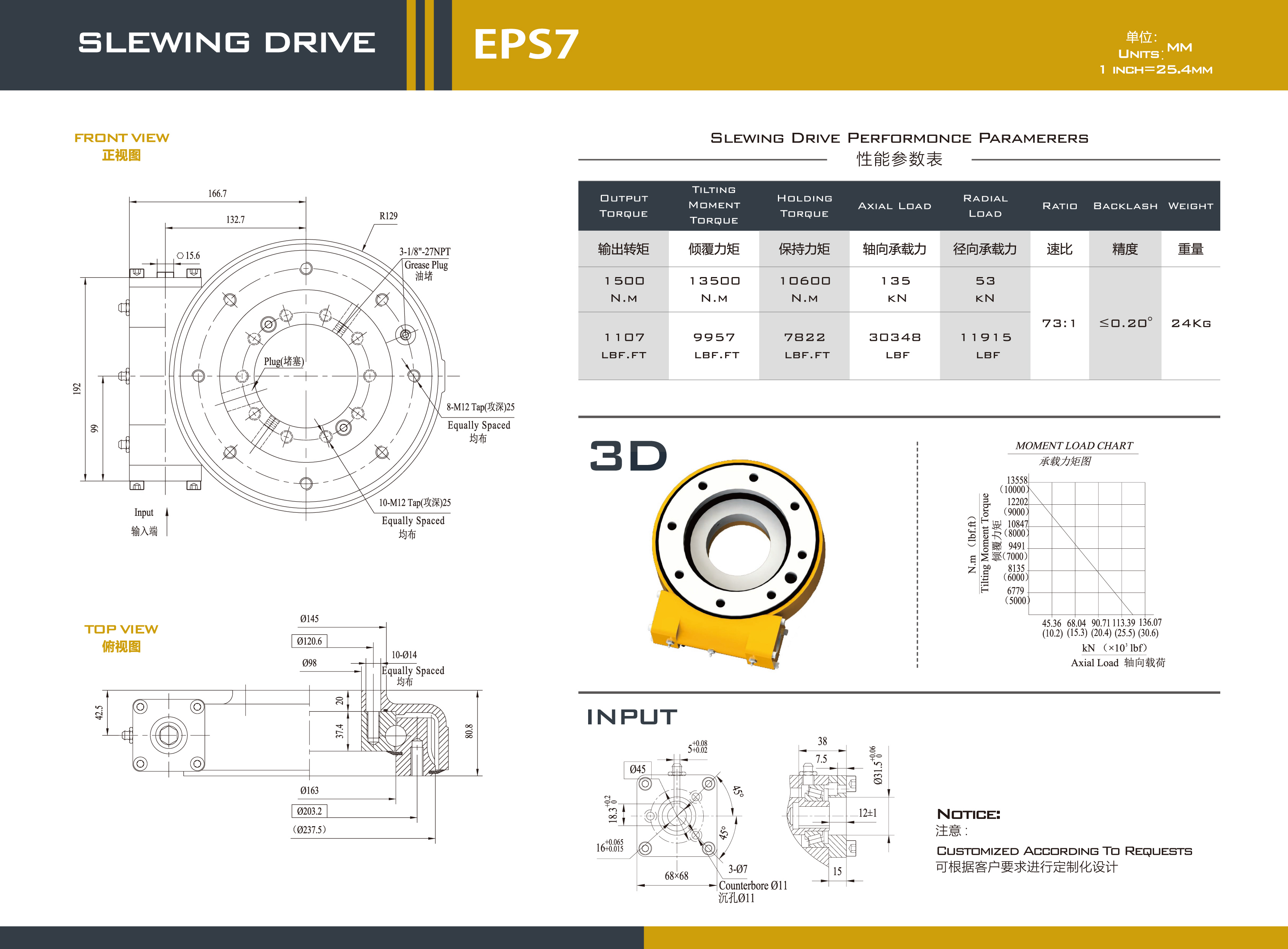The height and width of the screenshot is (949, 1288).
Task: Click the 'Holding Torque' column header
Action: click(804, 205)
